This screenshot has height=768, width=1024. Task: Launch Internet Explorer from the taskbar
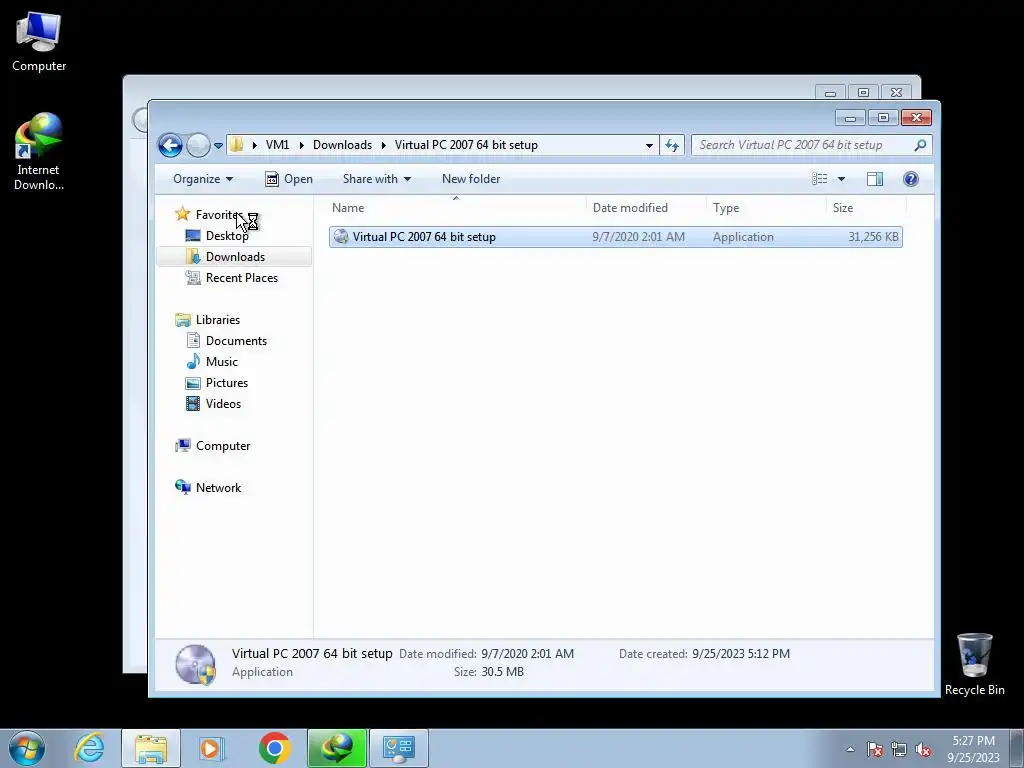click(x=89, y=748)
